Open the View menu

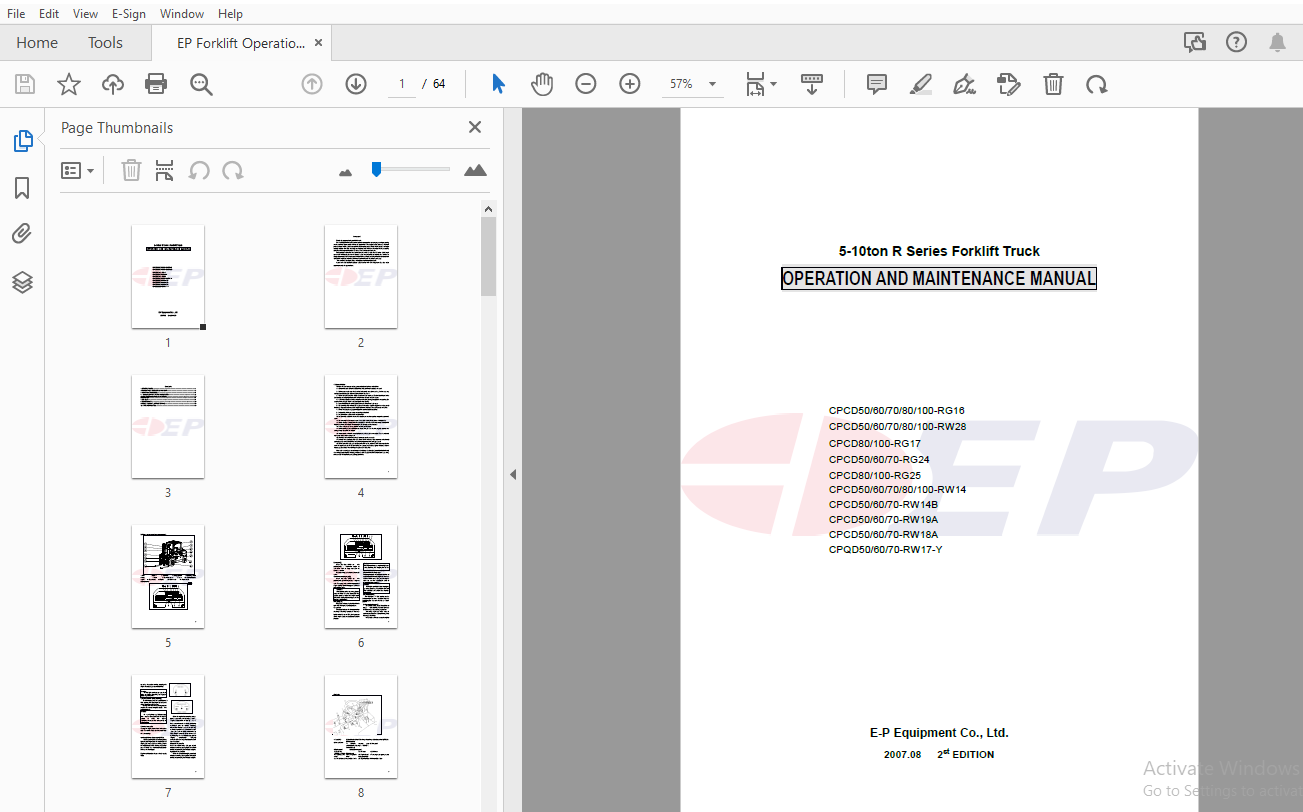click(86, 13)
